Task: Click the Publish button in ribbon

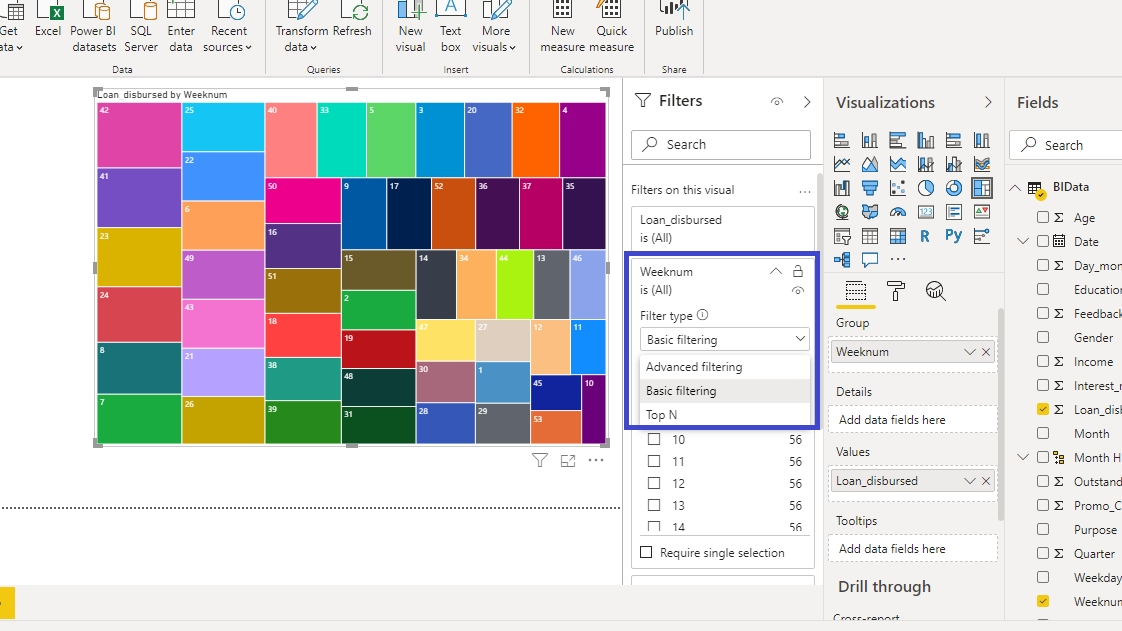Action: coord(674,22)
